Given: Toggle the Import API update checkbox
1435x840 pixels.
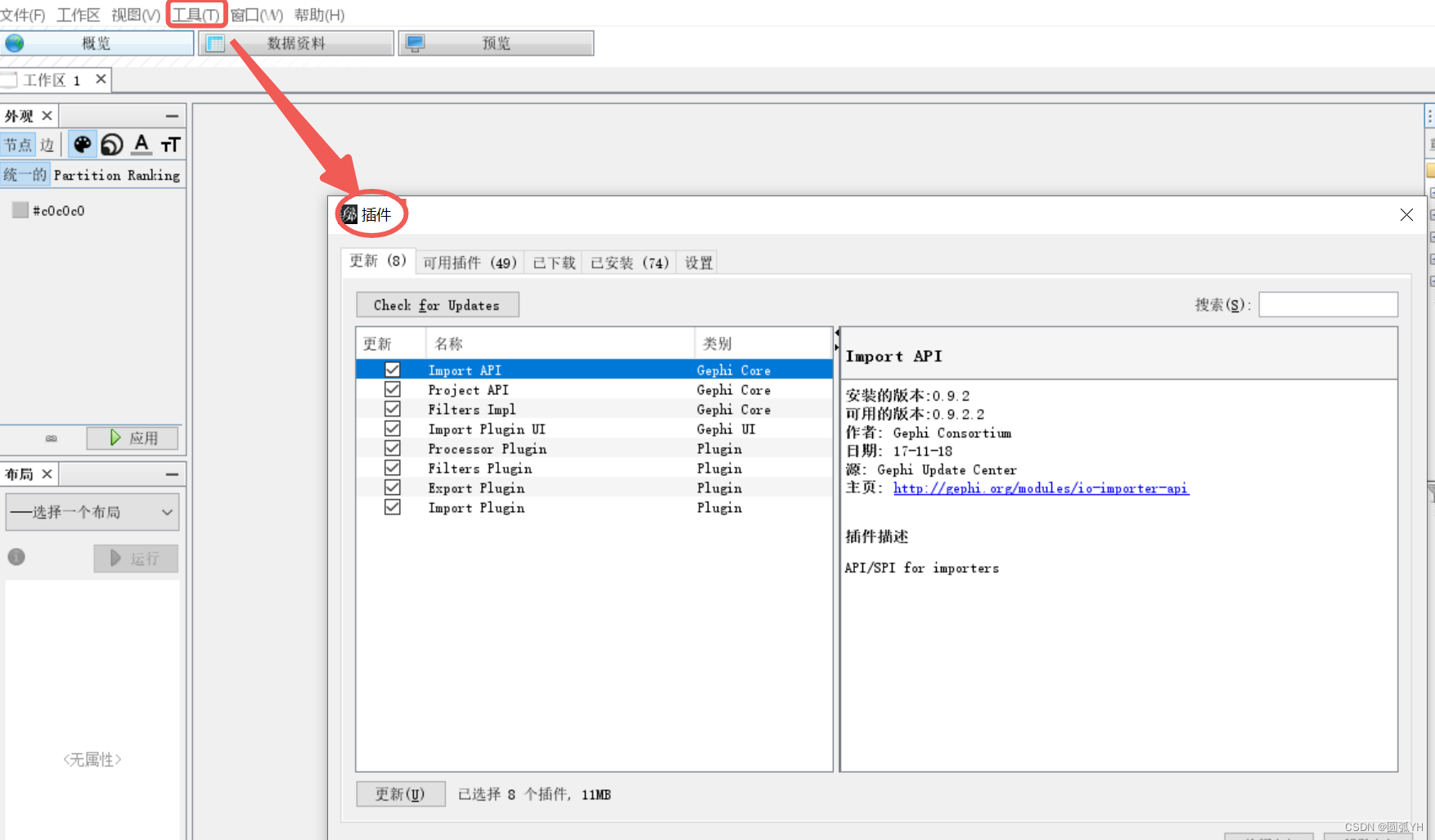Looking at the screenshot, I should click(393, 370).
